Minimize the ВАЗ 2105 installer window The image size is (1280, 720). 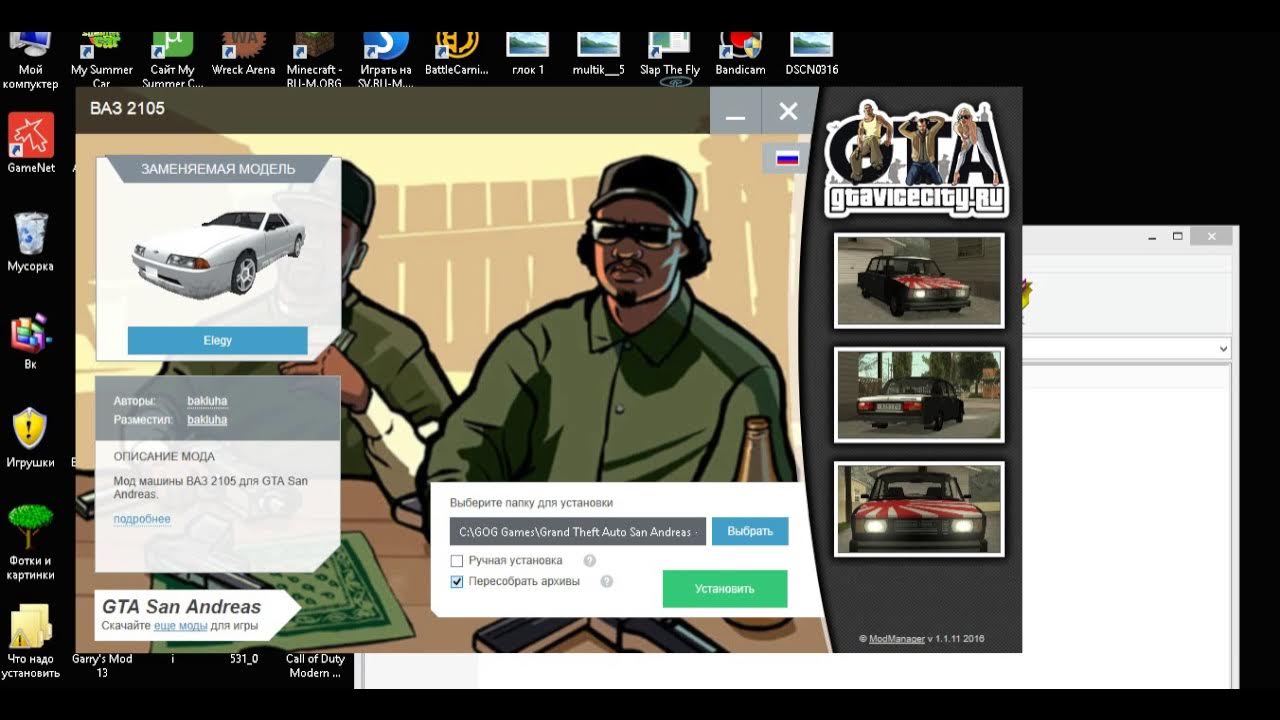tap(736, 111)
